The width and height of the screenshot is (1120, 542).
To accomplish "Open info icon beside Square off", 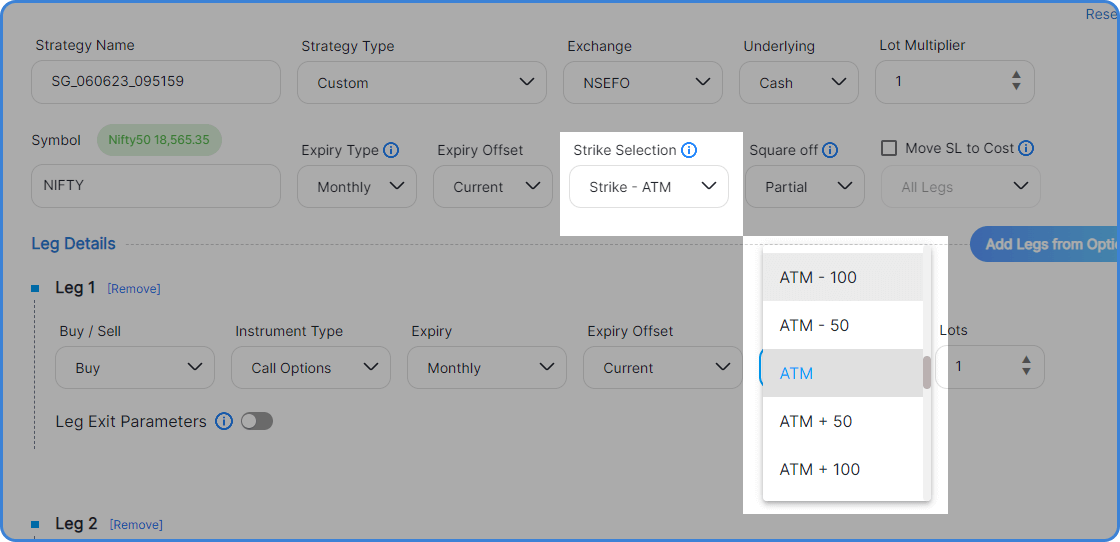I will [x=830, y=151].
